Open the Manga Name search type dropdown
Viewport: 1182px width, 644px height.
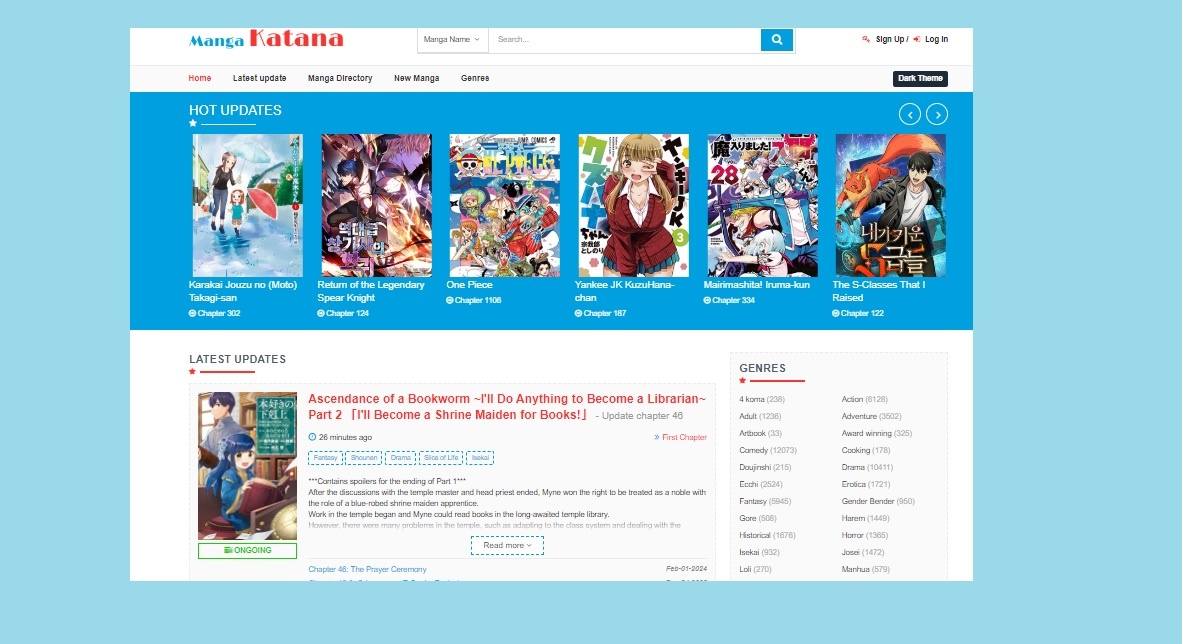point(452,39)
